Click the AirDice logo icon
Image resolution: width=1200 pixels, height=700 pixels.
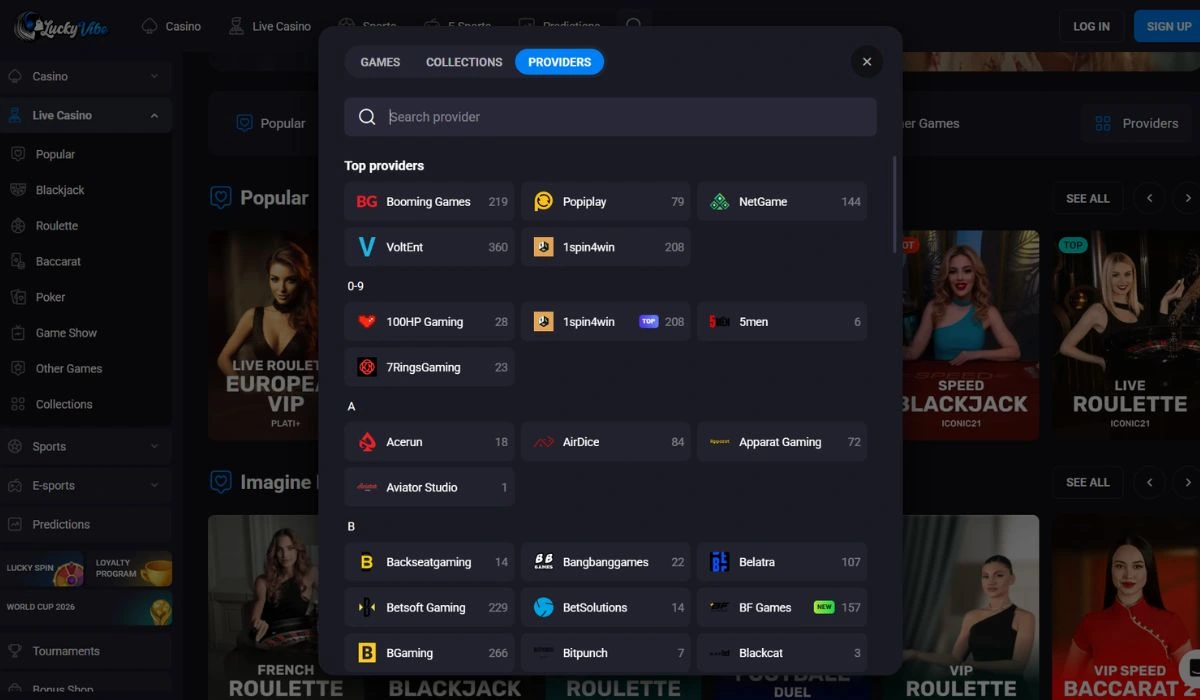point(543,442)
